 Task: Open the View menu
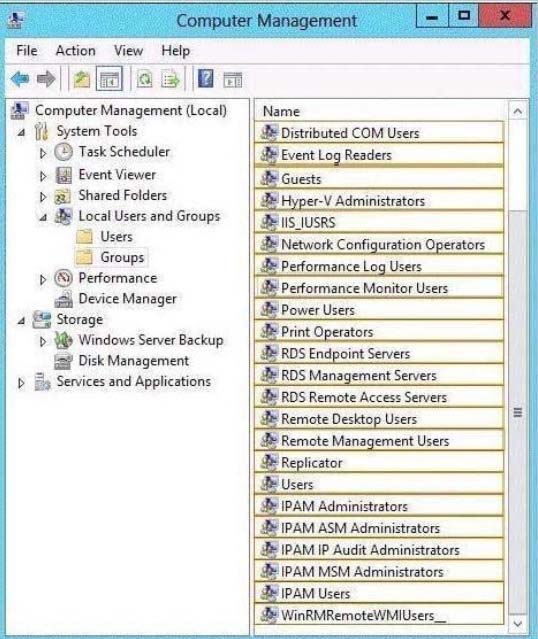coord(128,51)
